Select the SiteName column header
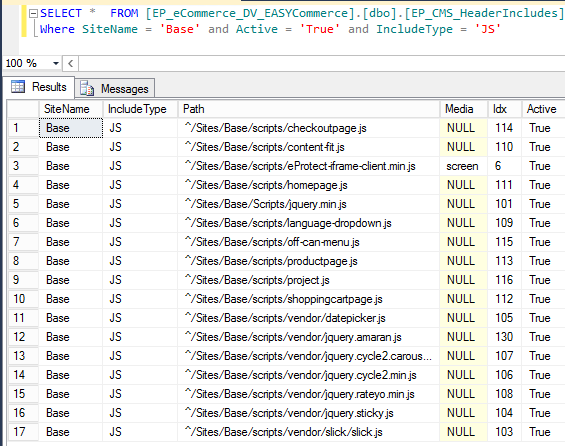The image size is (565, 446). 71,109
